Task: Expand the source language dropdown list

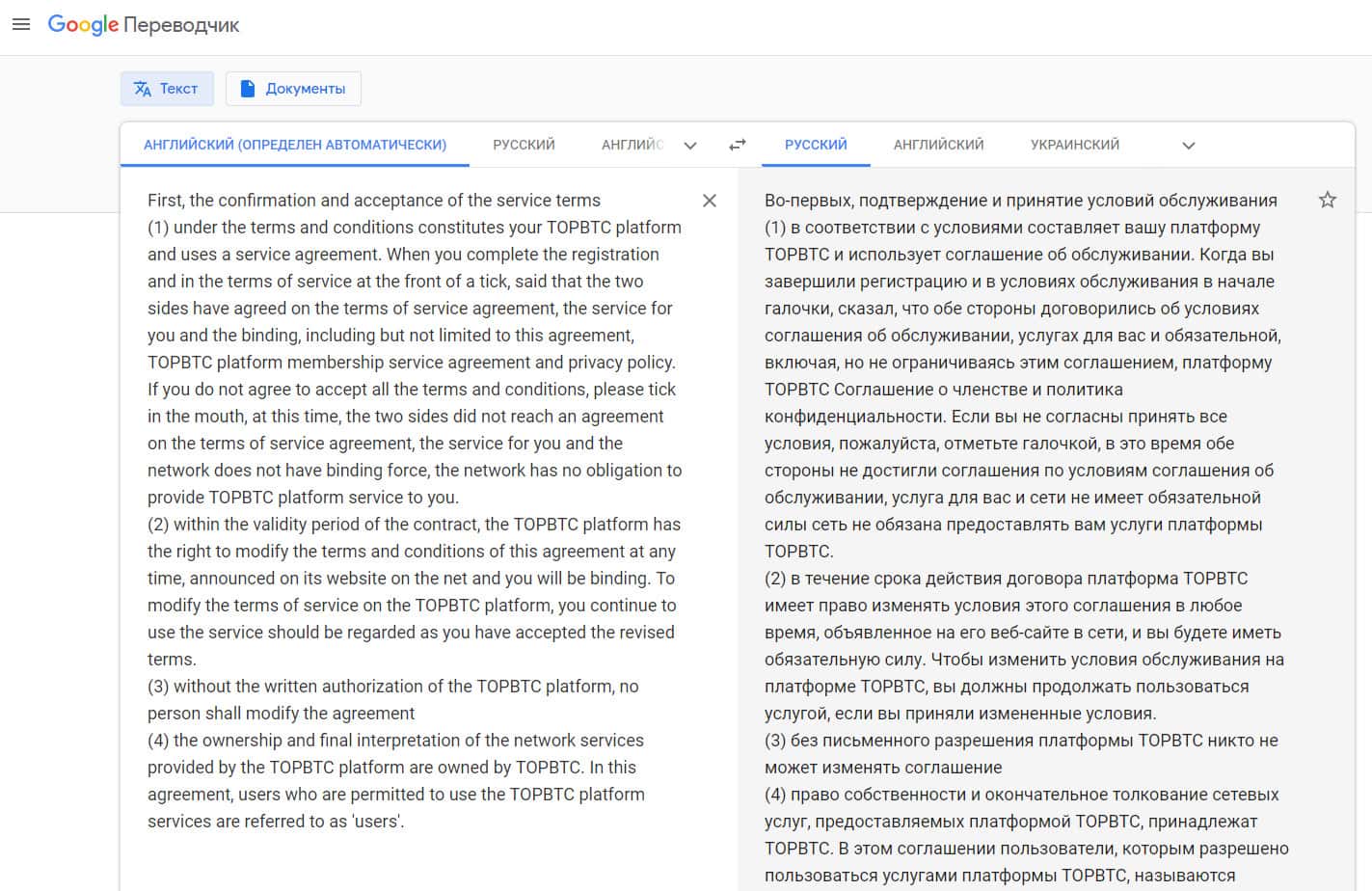Action: (x=690, y=146)
